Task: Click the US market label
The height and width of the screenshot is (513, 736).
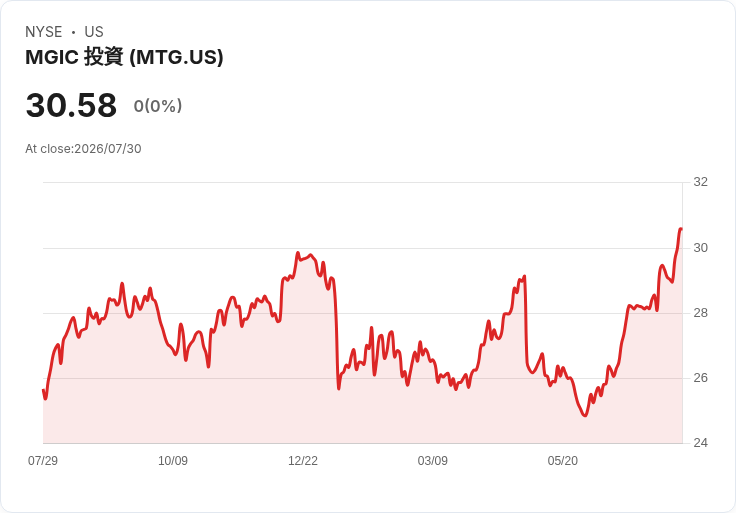Action: tap(94, 32)
